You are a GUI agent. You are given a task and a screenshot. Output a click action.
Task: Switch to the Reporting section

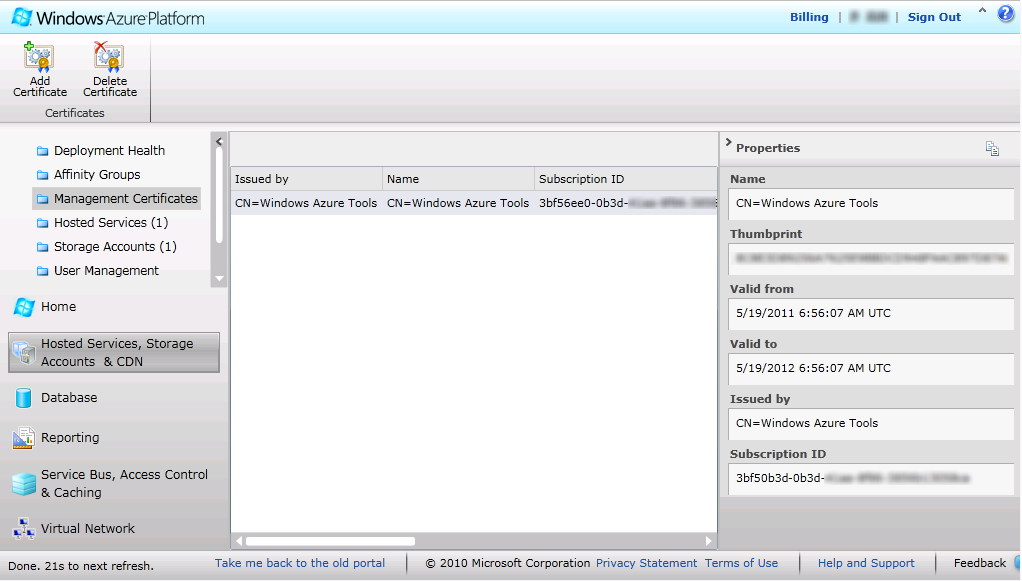click(x=70, y=438)
